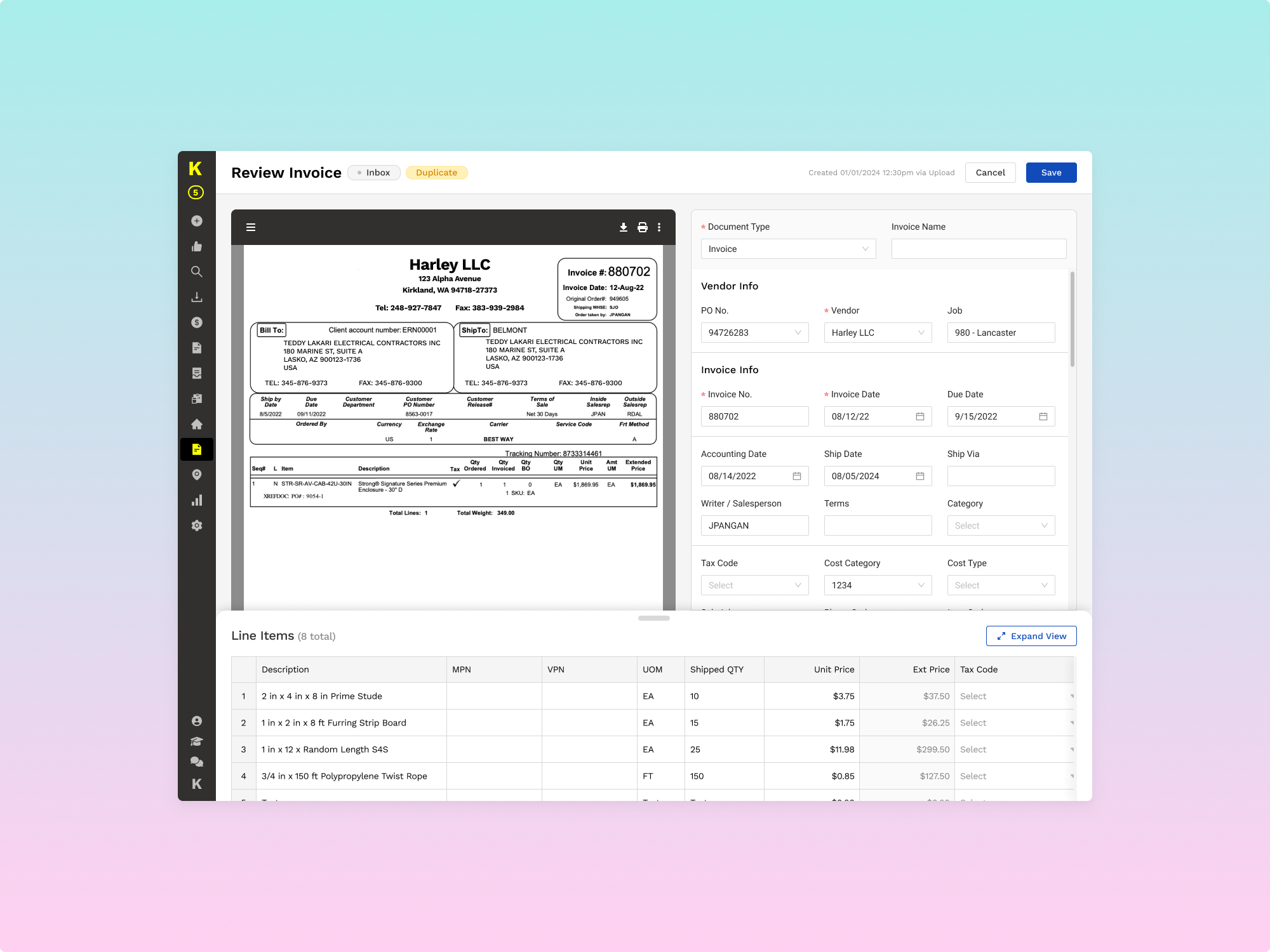Open the PO No. dropdown
This screenshot has height=952, width=1270.
coord(754,333)
